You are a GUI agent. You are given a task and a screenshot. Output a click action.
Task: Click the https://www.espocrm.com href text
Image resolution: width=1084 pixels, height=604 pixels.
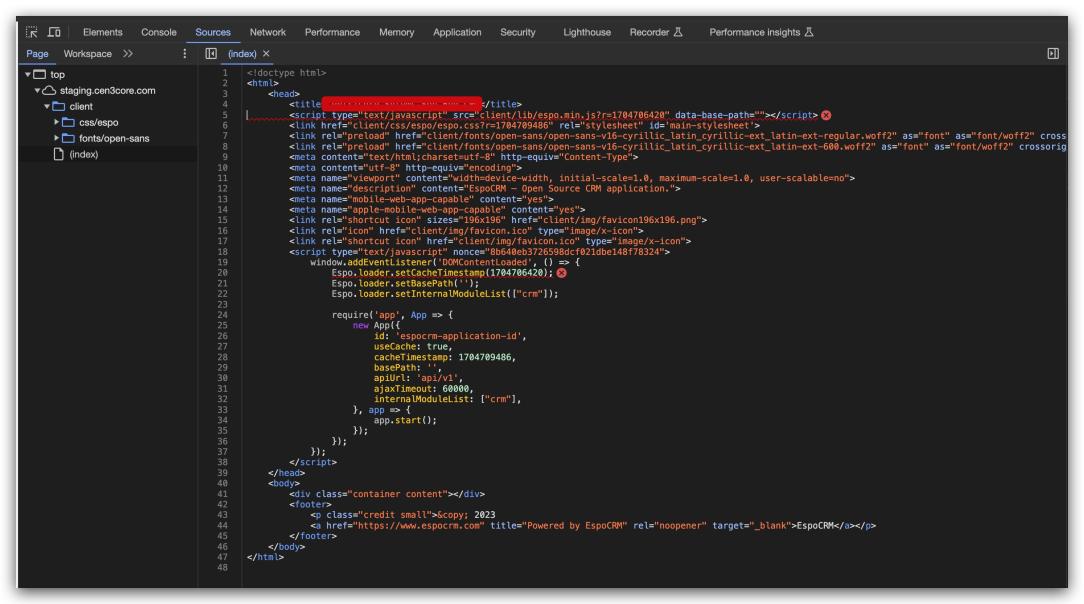click(x=419, y=525)
